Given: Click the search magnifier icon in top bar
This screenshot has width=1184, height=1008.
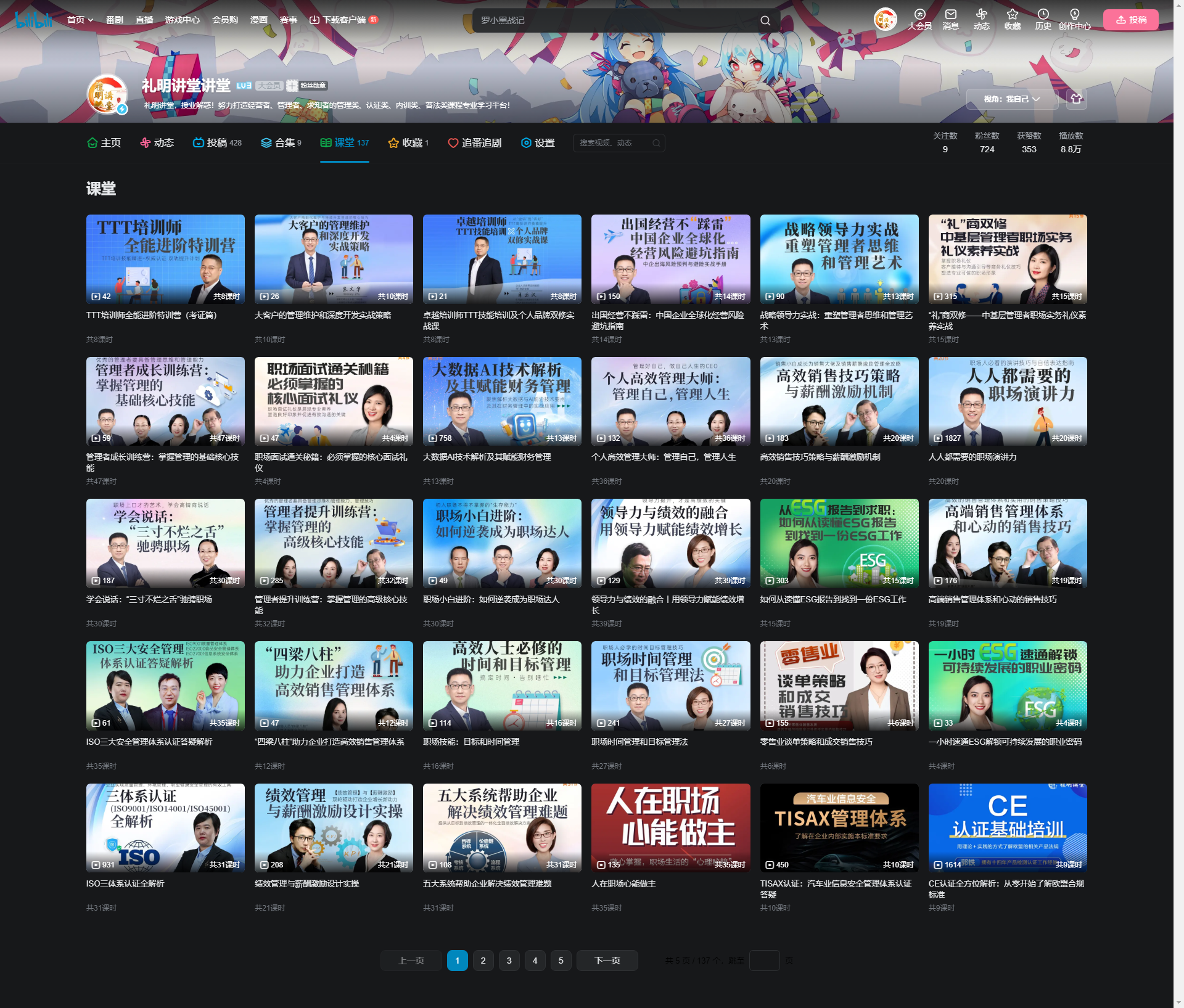Looking at the screenshot, I should (x=765, y=20).
